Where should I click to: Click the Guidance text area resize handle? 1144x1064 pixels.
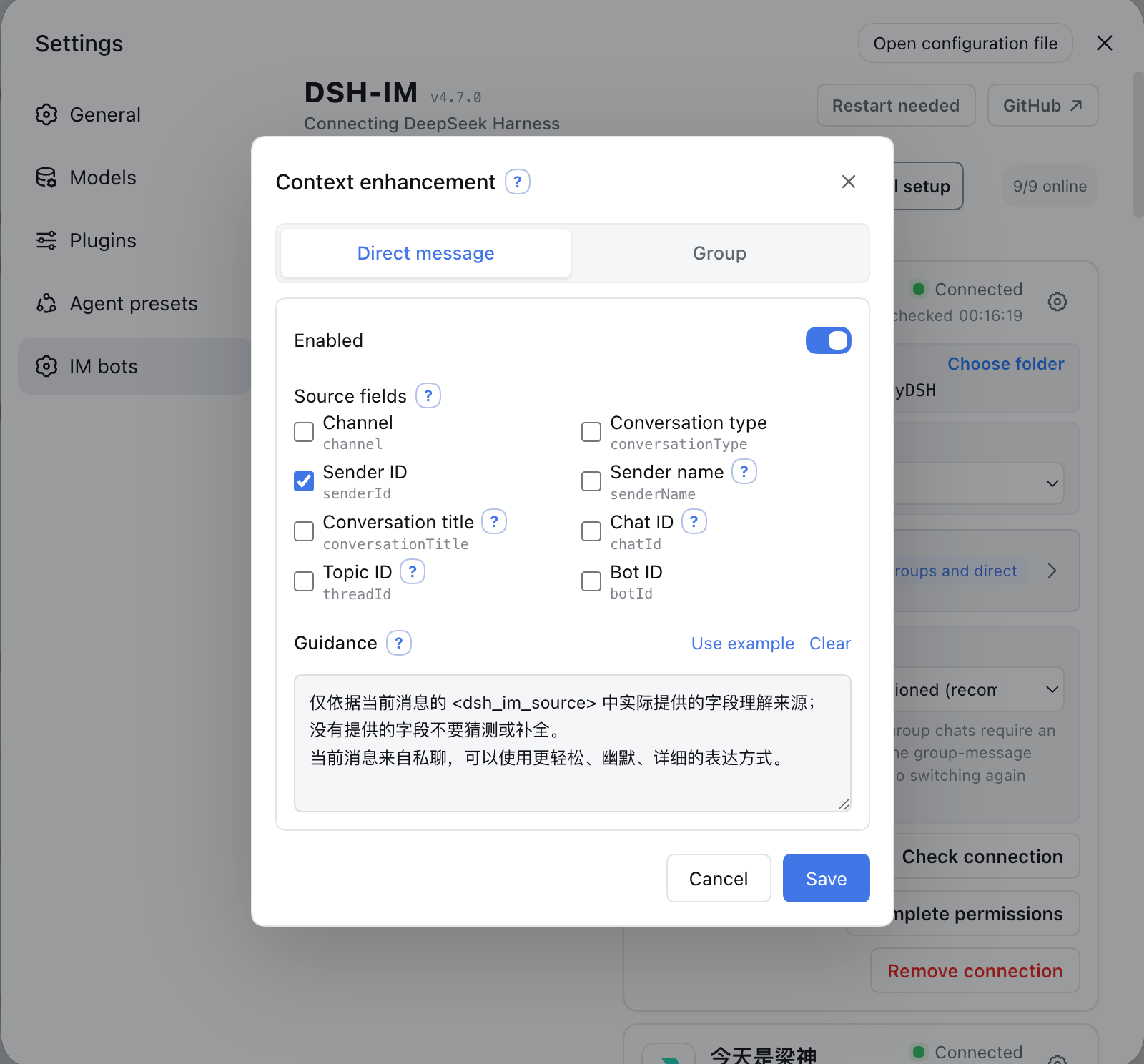point(844,804)
